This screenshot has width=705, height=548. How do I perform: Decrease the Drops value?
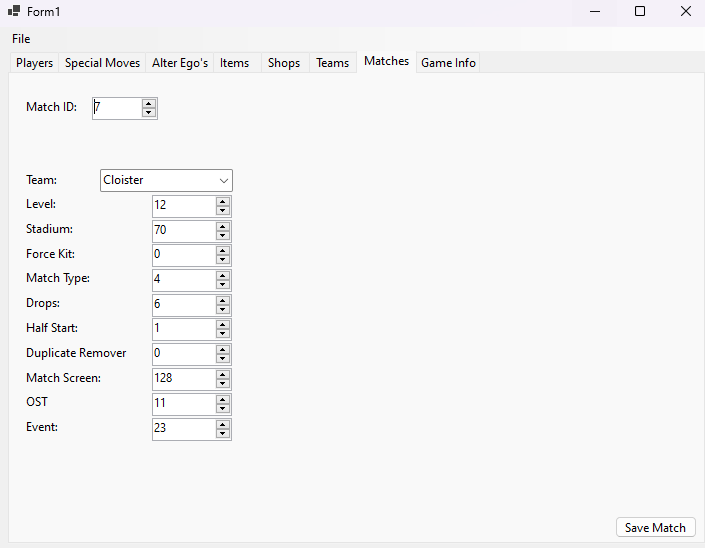click(x=223, y=310)
